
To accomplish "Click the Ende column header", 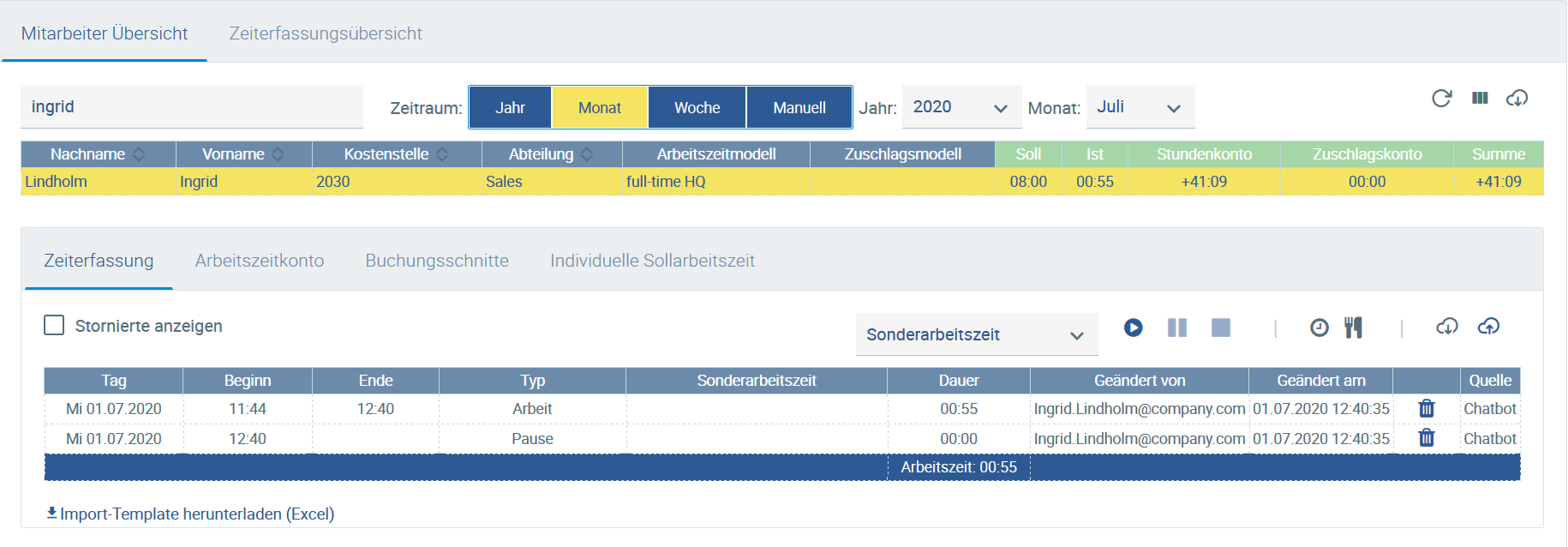I will [x=375, y=381].
